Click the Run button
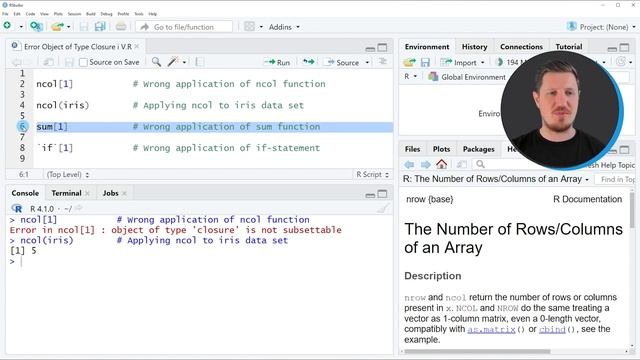640x360 pixels. 277,62
